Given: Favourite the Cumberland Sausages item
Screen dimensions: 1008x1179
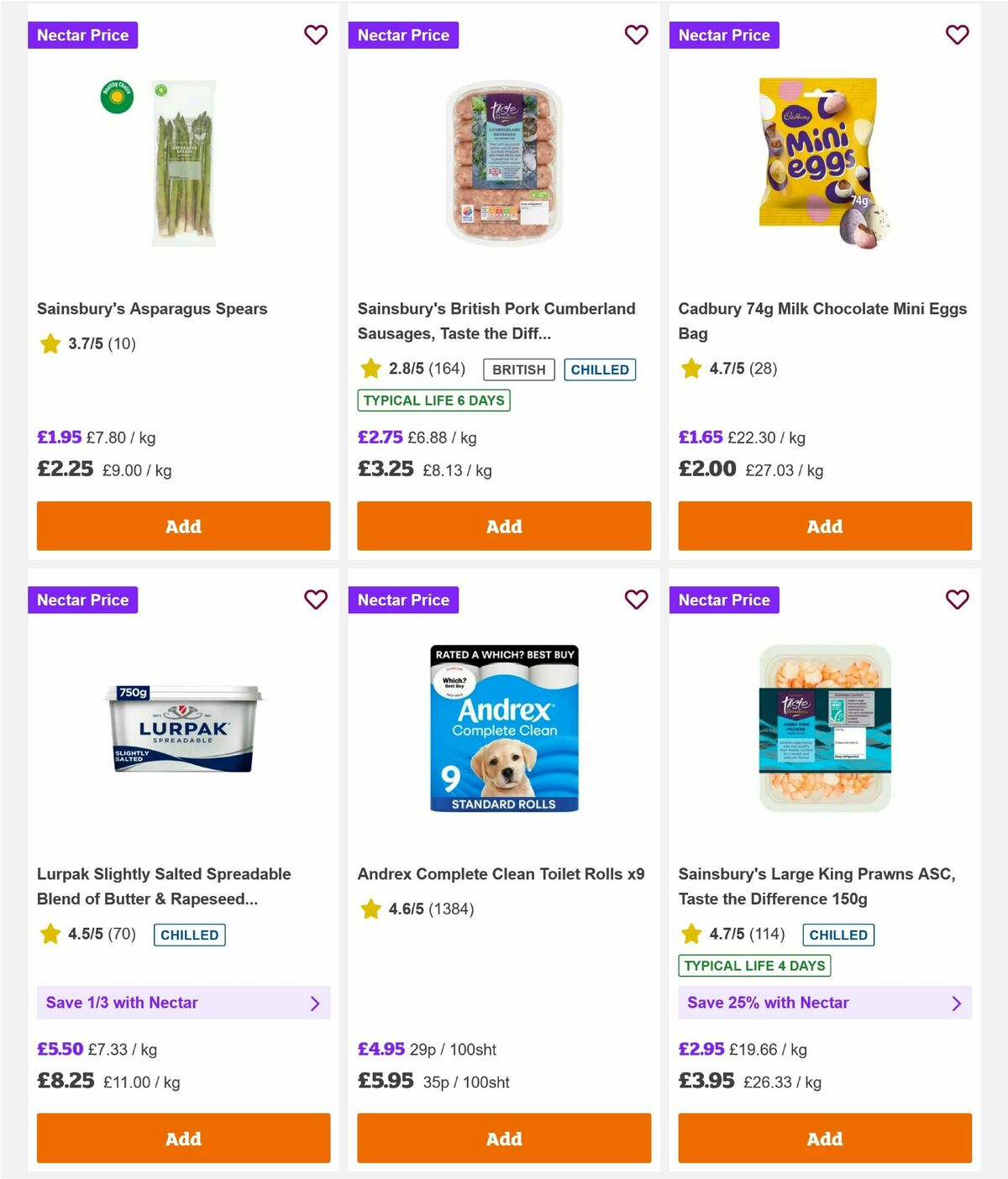Looking at the screenshot, I should pyautogui.click(x=636, y=35).
